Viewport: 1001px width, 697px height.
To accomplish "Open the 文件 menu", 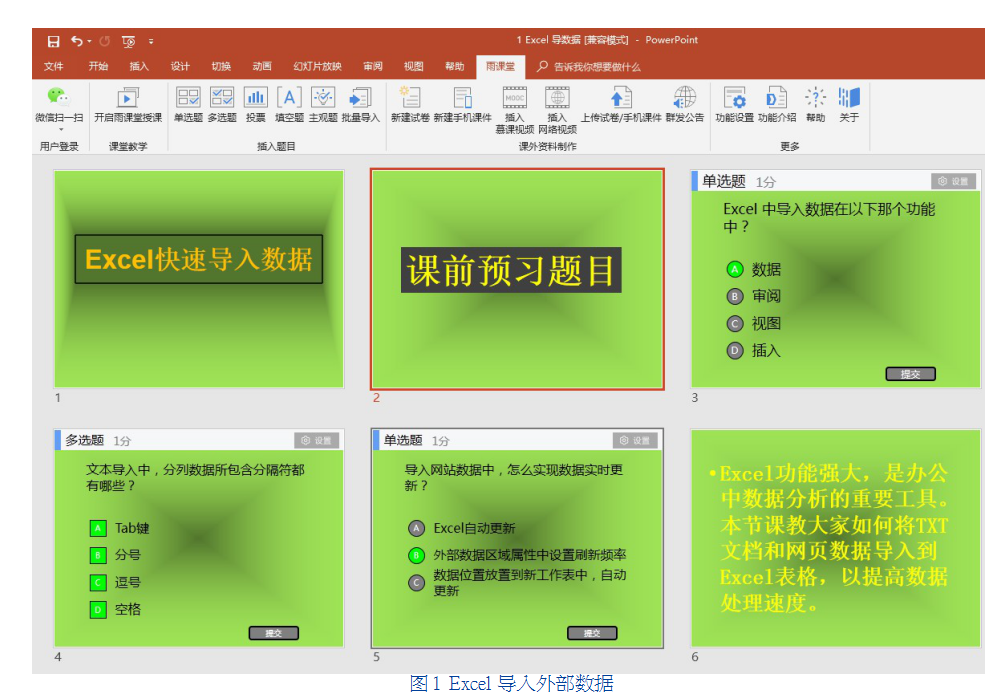I will point(54,66).
